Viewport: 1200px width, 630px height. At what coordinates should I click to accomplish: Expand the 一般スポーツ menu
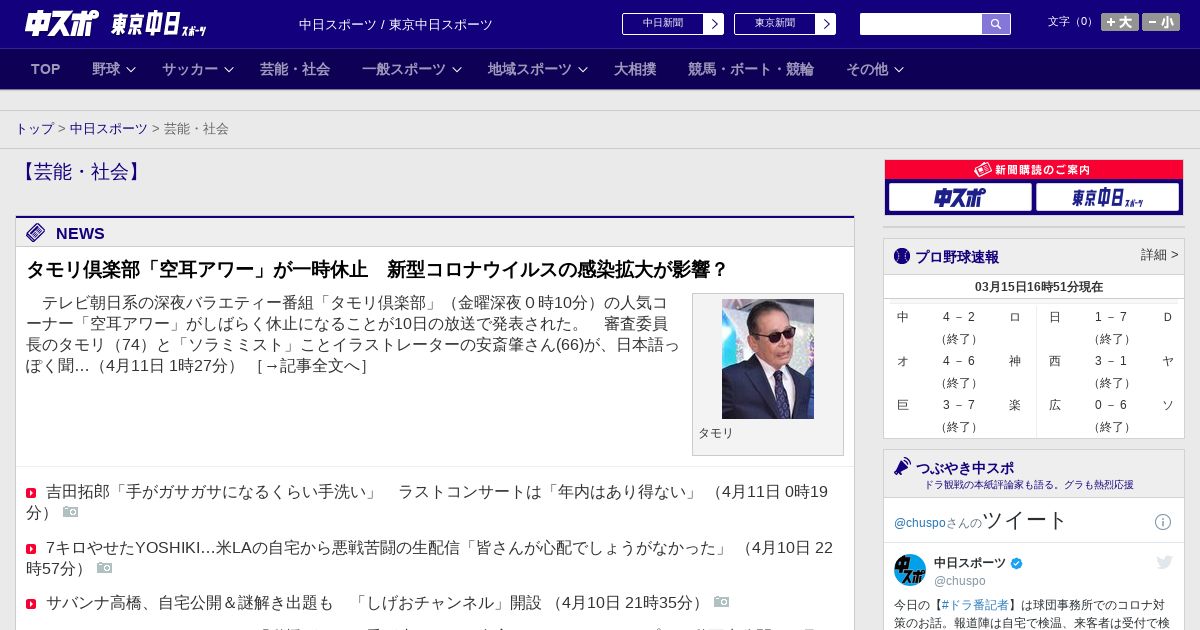click(x=412, y=69)
